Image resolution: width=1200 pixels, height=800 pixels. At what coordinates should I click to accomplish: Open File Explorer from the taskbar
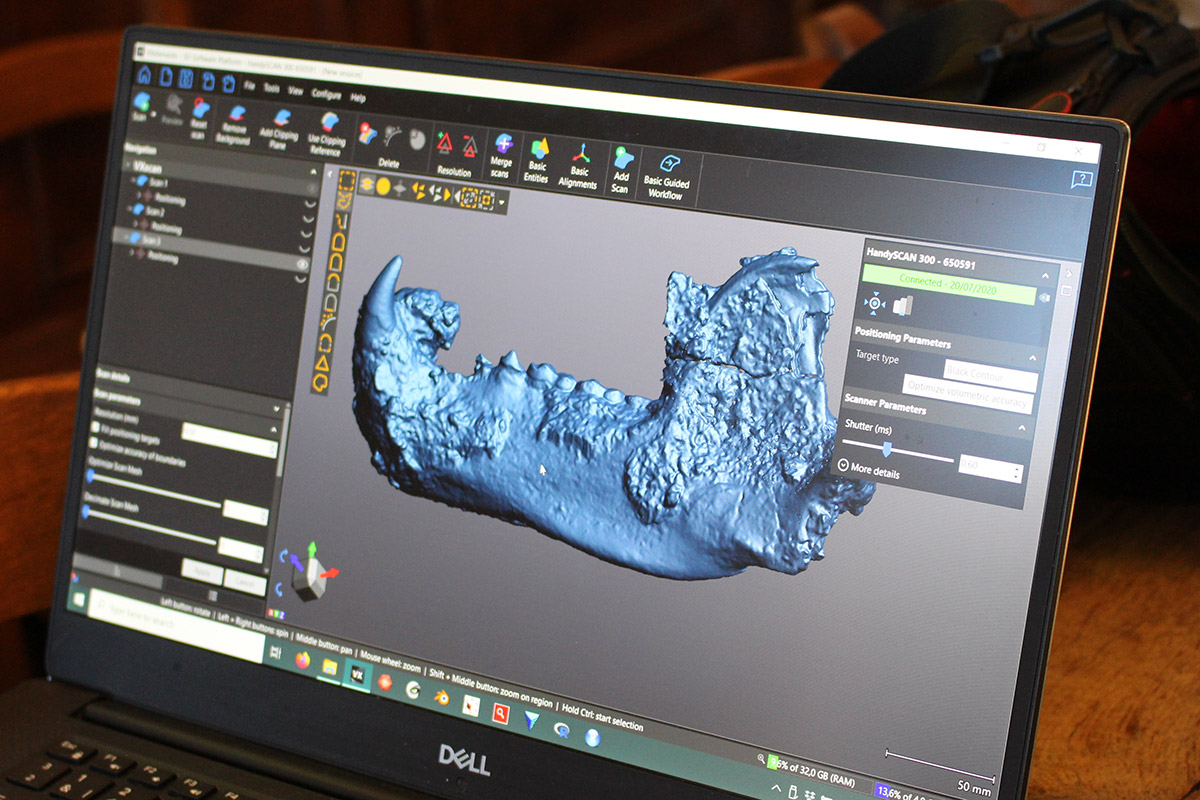(329, 667)
